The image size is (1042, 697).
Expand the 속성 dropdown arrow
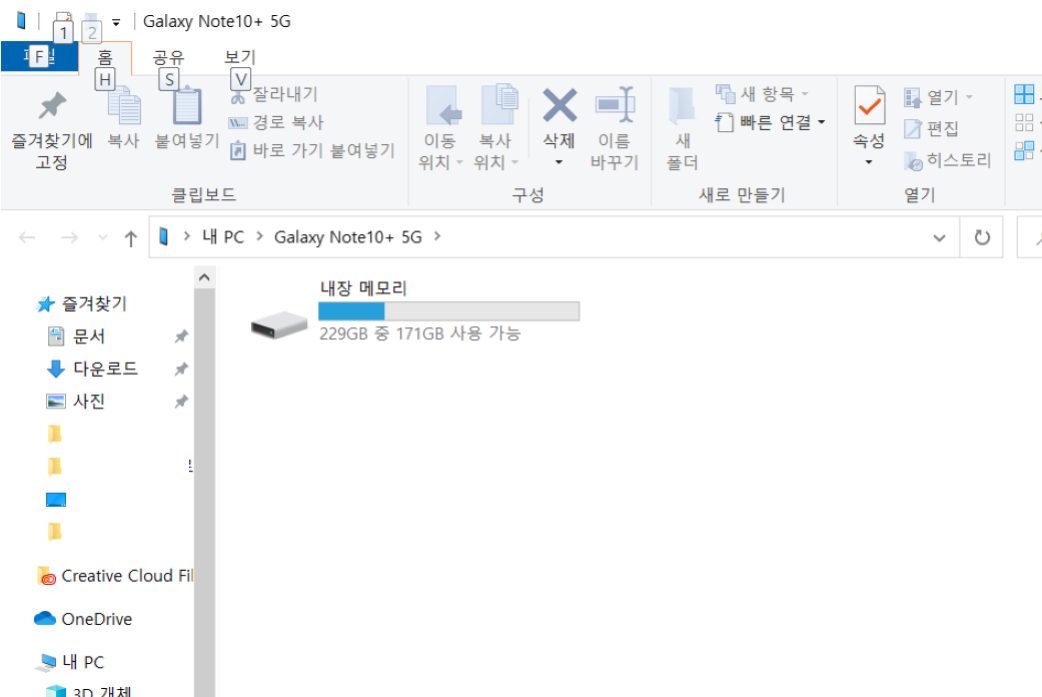point(869,162)
